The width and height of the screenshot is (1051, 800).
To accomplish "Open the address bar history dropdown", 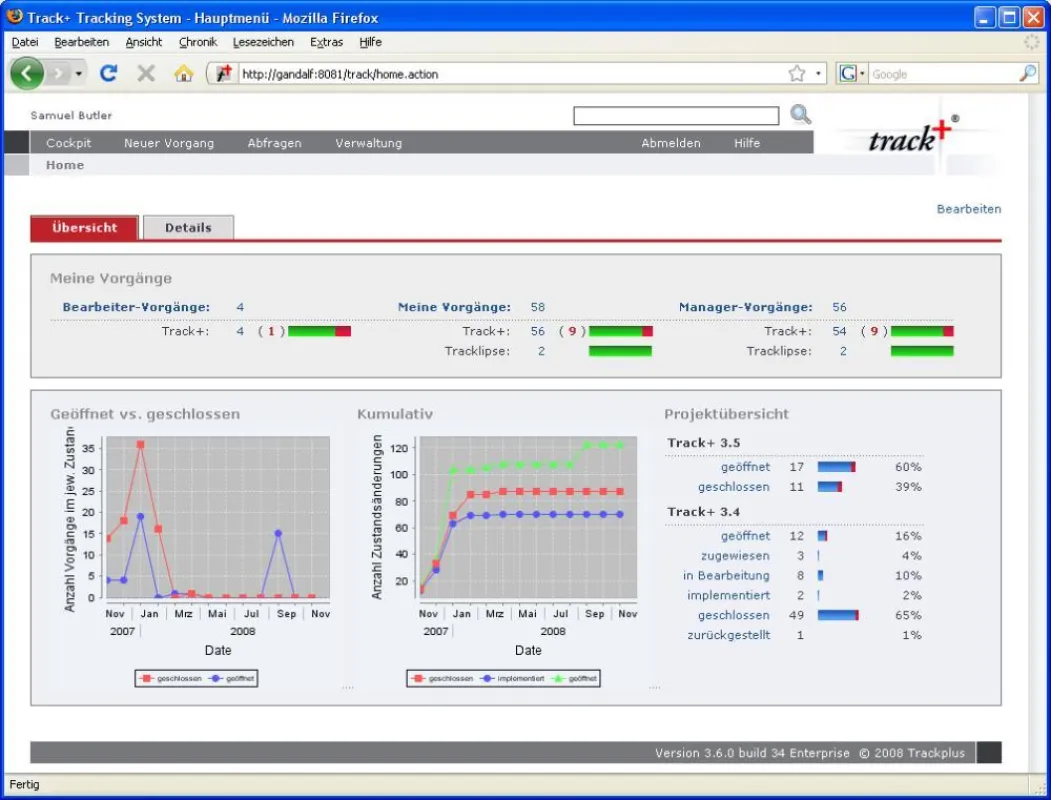I will click(818, 74).
